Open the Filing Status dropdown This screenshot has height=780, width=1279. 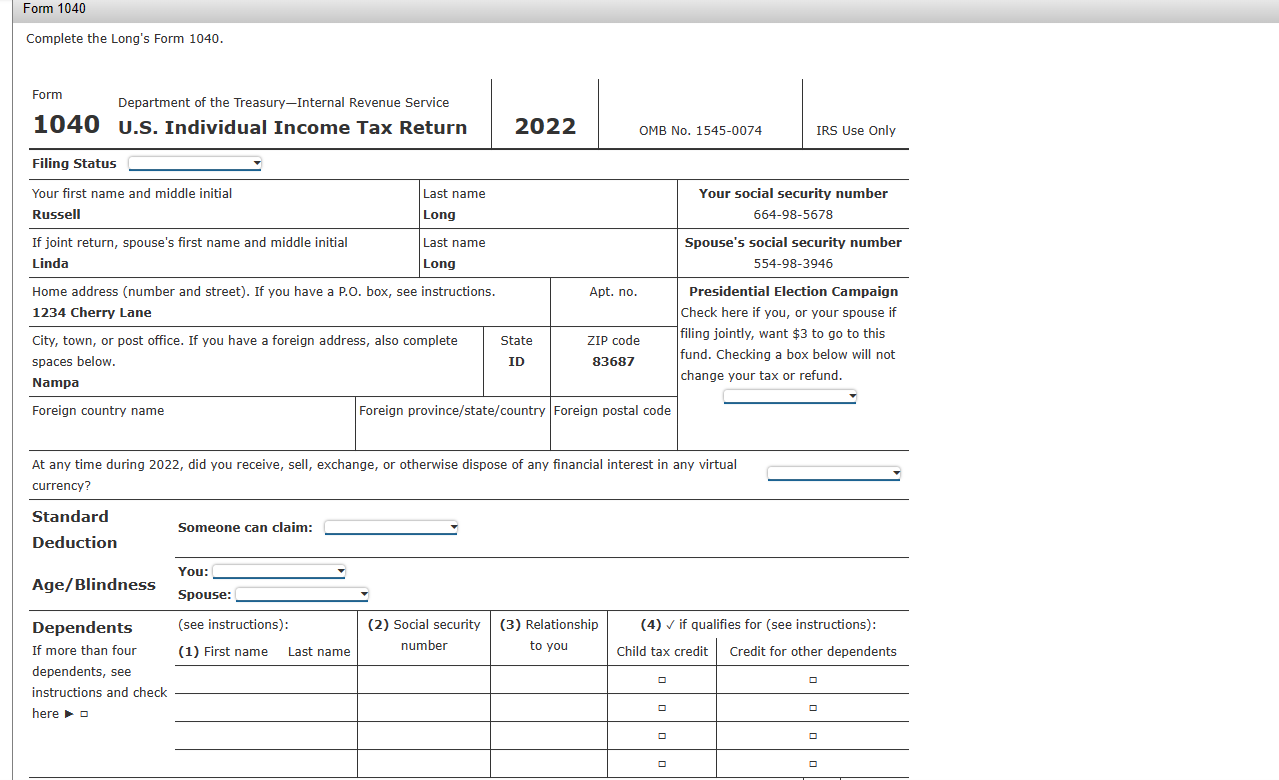click(195, 163)
